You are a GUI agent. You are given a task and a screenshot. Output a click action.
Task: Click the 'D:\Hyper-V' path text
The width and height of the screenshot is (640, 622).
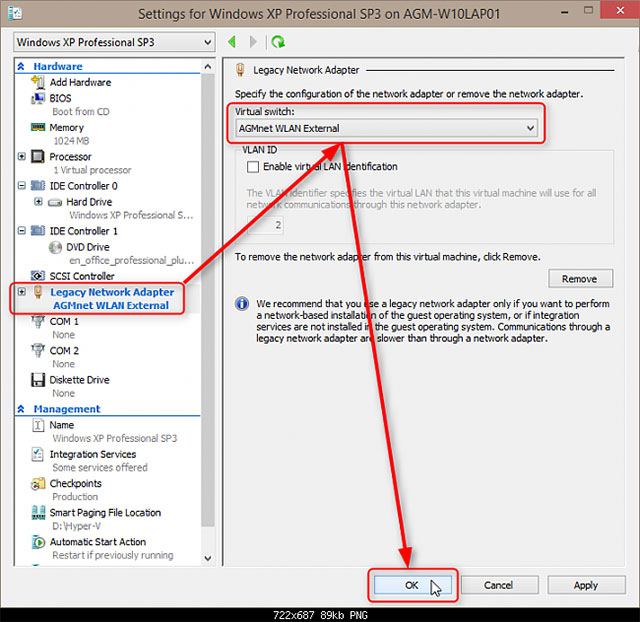[76, 526]
